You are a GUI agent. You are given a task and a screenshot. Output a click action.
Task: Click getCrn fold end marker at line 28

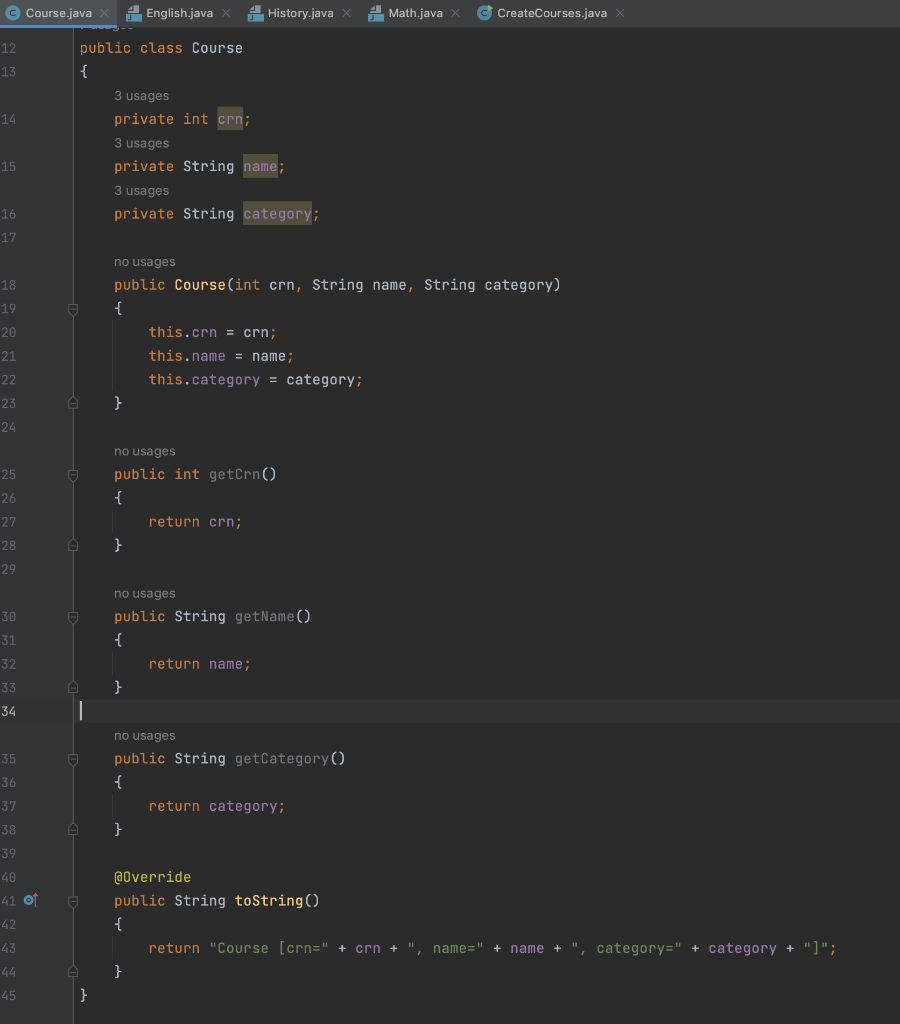click(73, 545)
